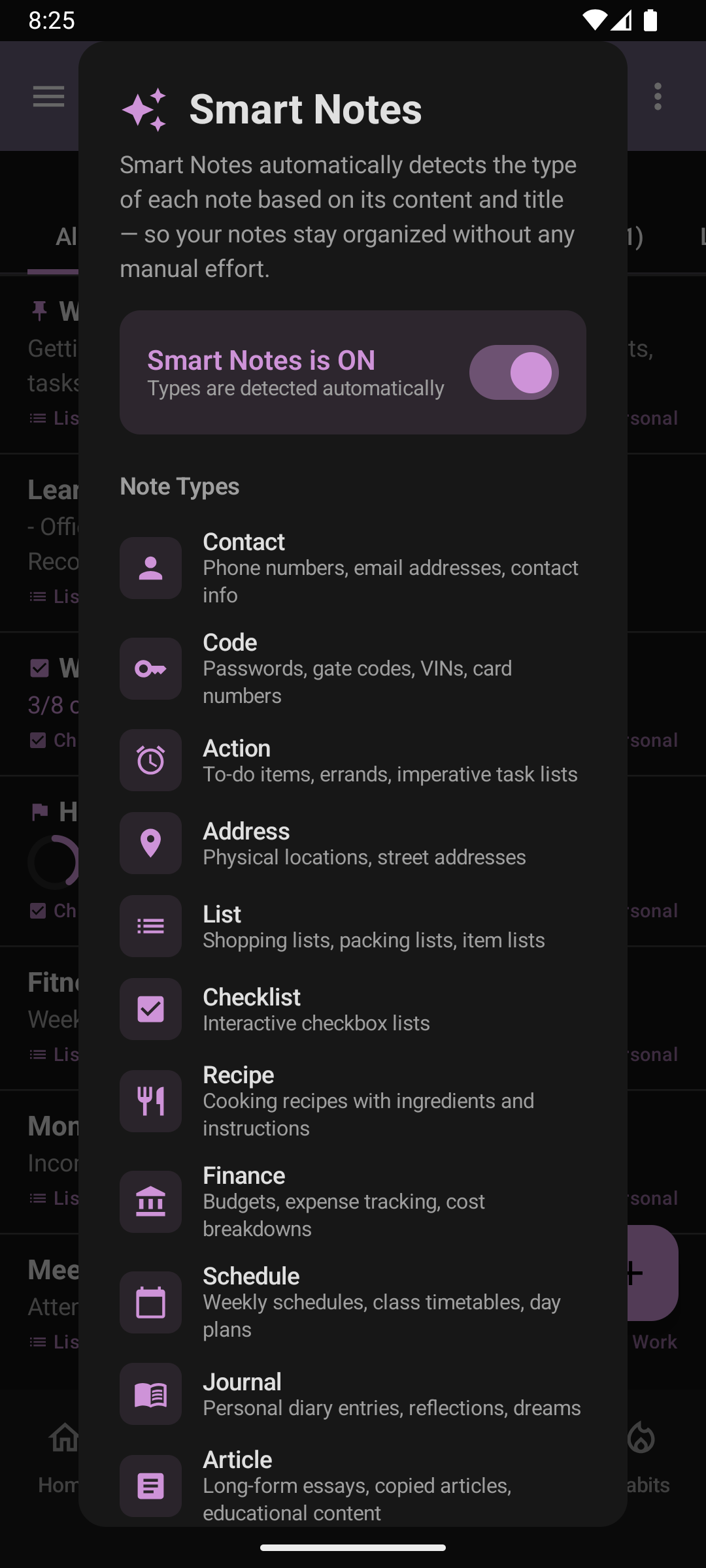706x1568 pixels.
Task: Select the Action note type title
Action: (237, 748)
